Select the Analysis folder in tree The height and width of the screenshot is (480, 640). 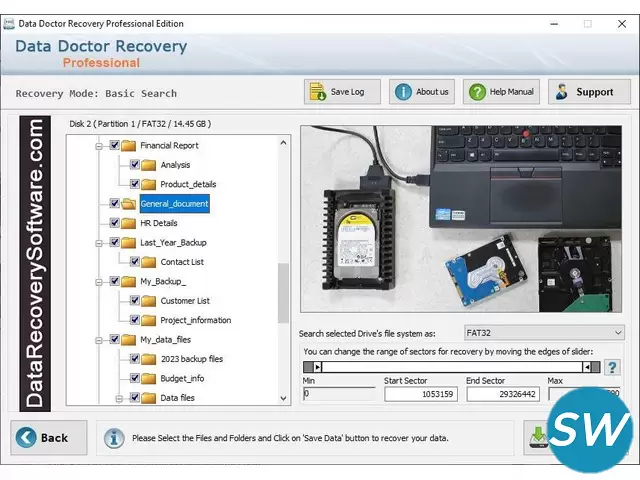pos(175,165)
